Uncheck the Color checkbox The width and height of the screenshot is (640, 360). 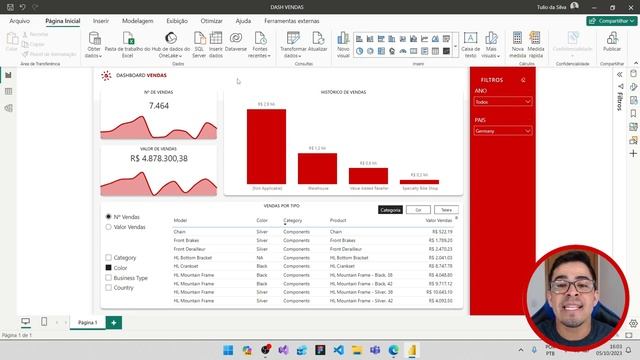pos(109,268)
